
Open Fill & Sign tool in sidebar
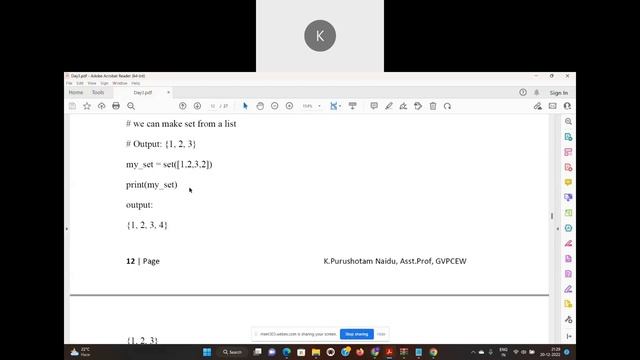tap(568, 289)
